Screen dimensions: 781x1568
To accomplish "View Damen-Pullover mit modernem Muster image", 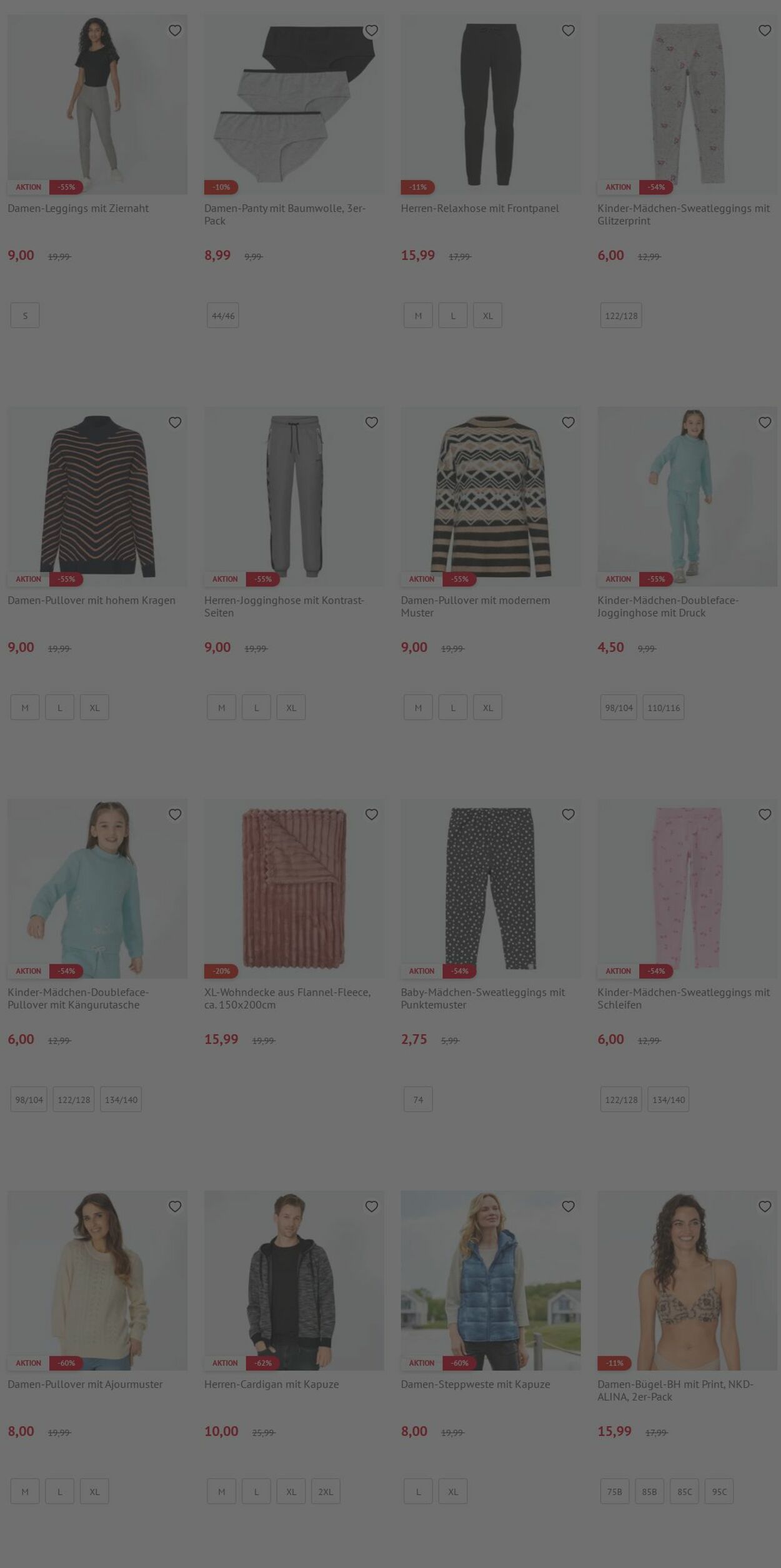I will click(x=490, y=497).
